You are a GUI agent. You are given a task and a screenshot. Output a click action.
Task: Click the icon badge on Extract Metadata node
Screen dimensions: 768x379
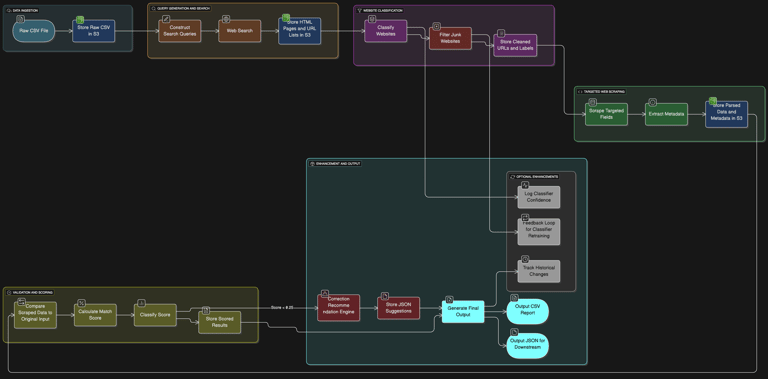[x=652, y=102]
